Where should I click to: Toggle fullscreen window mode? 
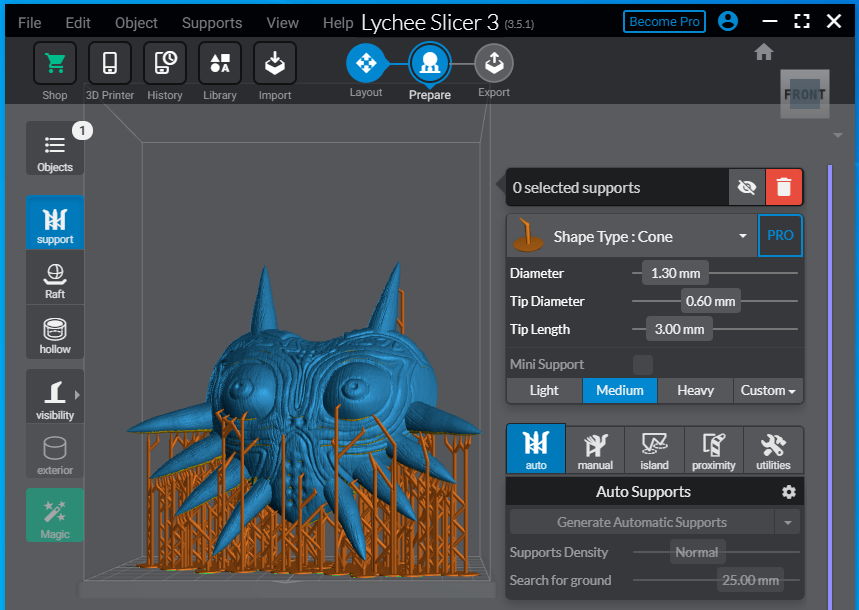point(801,21)
